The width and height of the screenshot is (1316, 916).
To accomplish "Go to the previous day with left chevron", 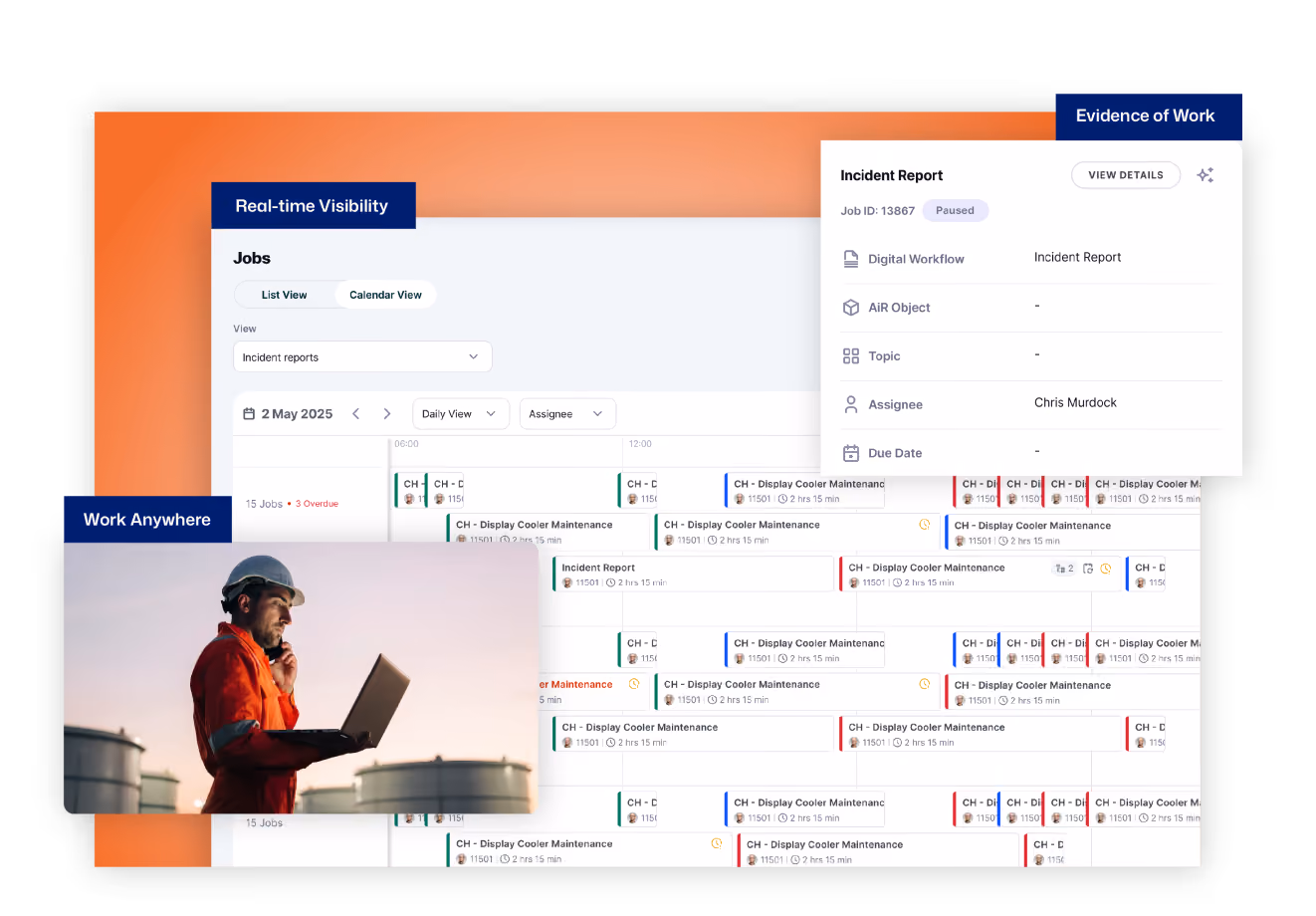I will coord(355,414).
